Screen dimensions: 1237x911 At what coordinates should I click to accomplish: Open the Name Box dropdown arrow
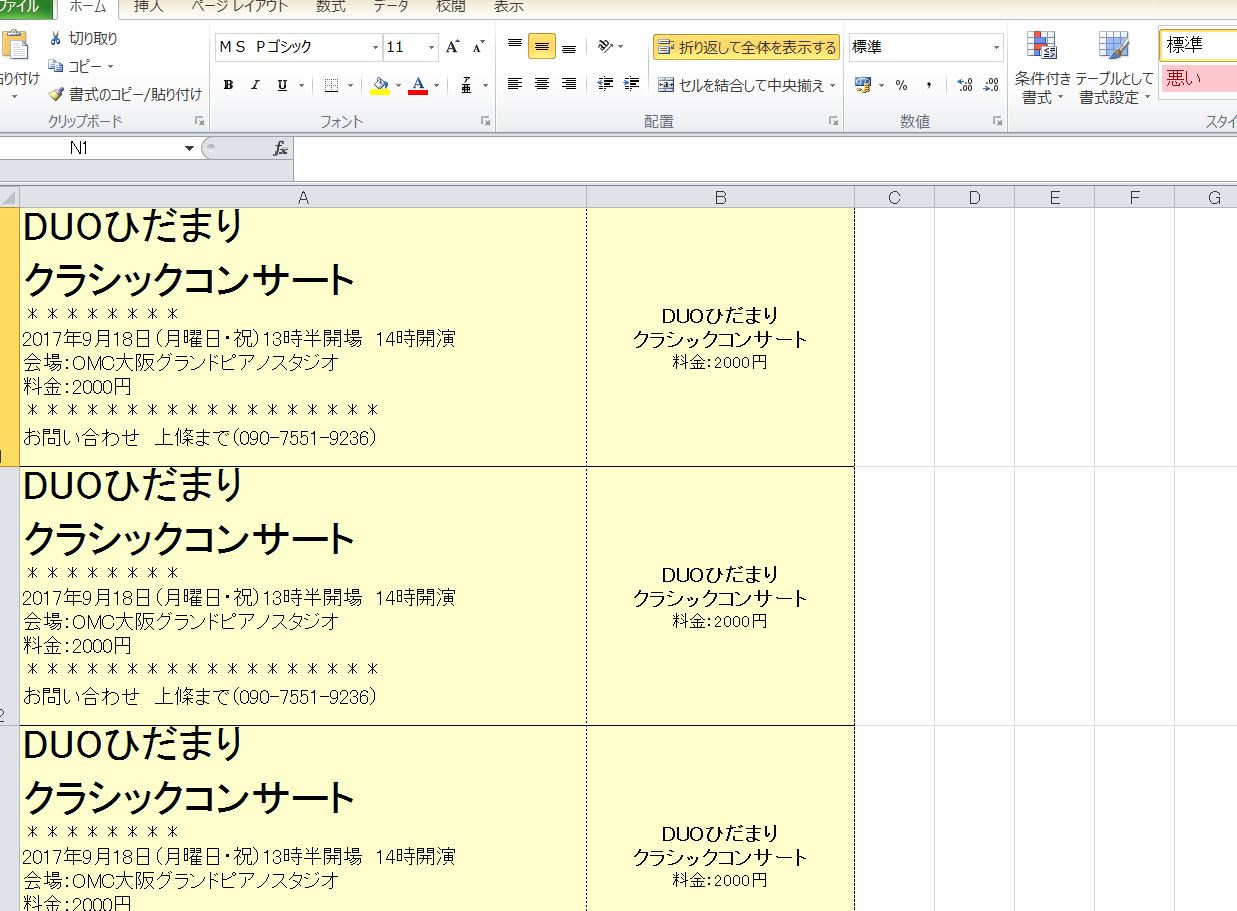click(189, 148)
